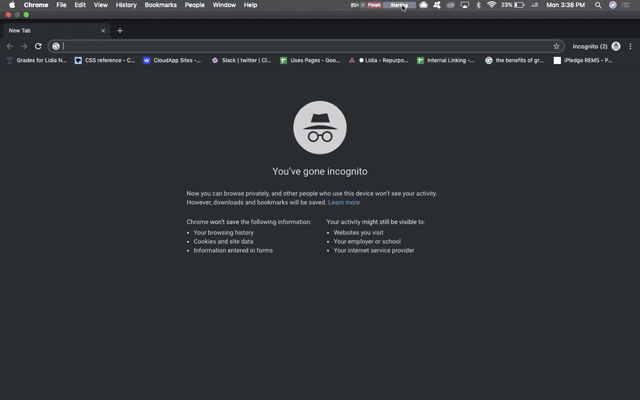Click the Wi-Fi status icon
640x400 pixels.
tap(491, 5)
